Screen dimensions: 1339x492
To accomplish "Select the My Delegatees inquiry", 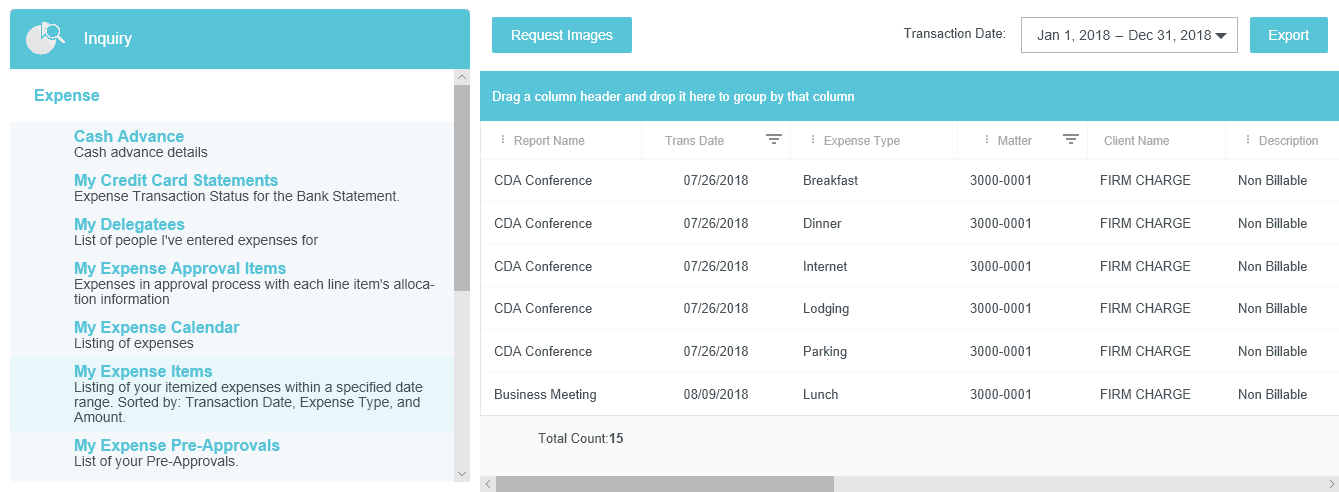I will click(129, 225).
